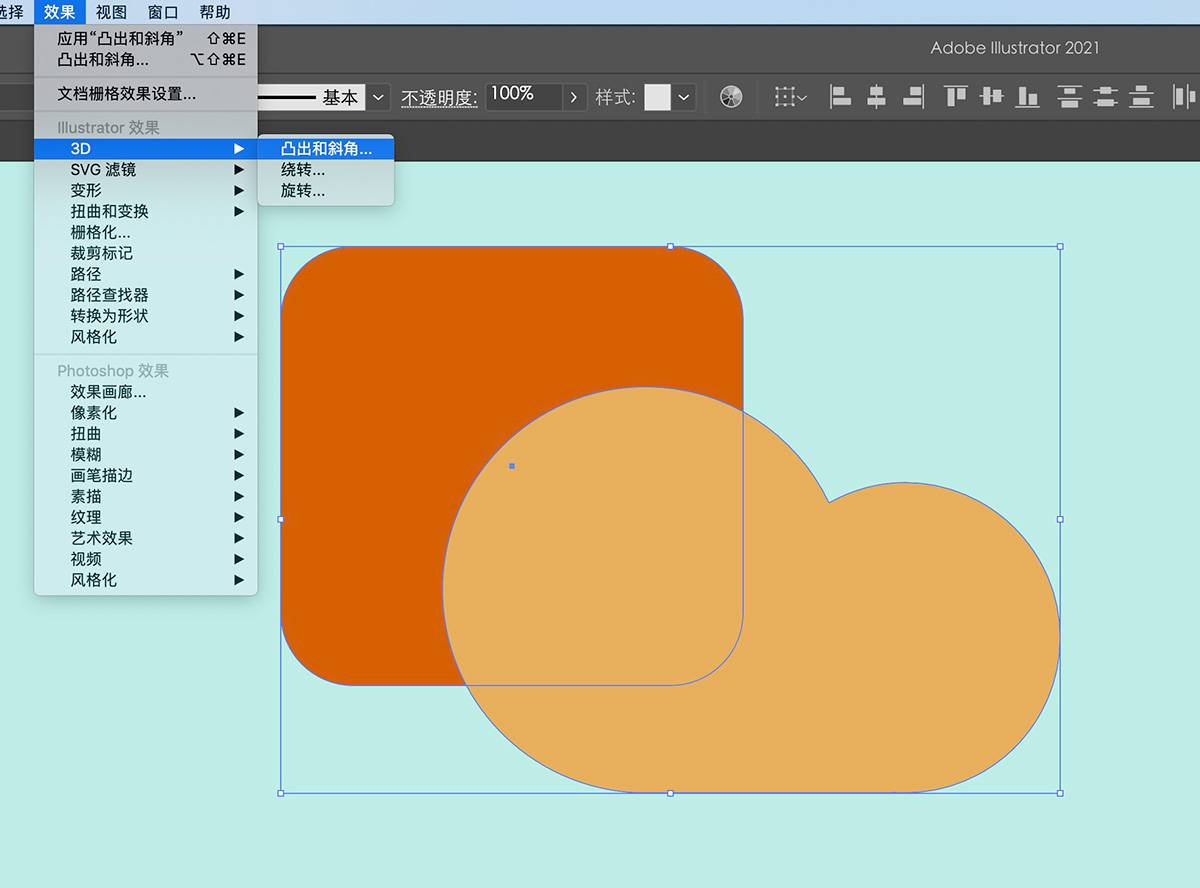Click Horizontal Align Left icon
Image resolution: width=1200 pixels, height=888 pixels.
coord(840,97)
